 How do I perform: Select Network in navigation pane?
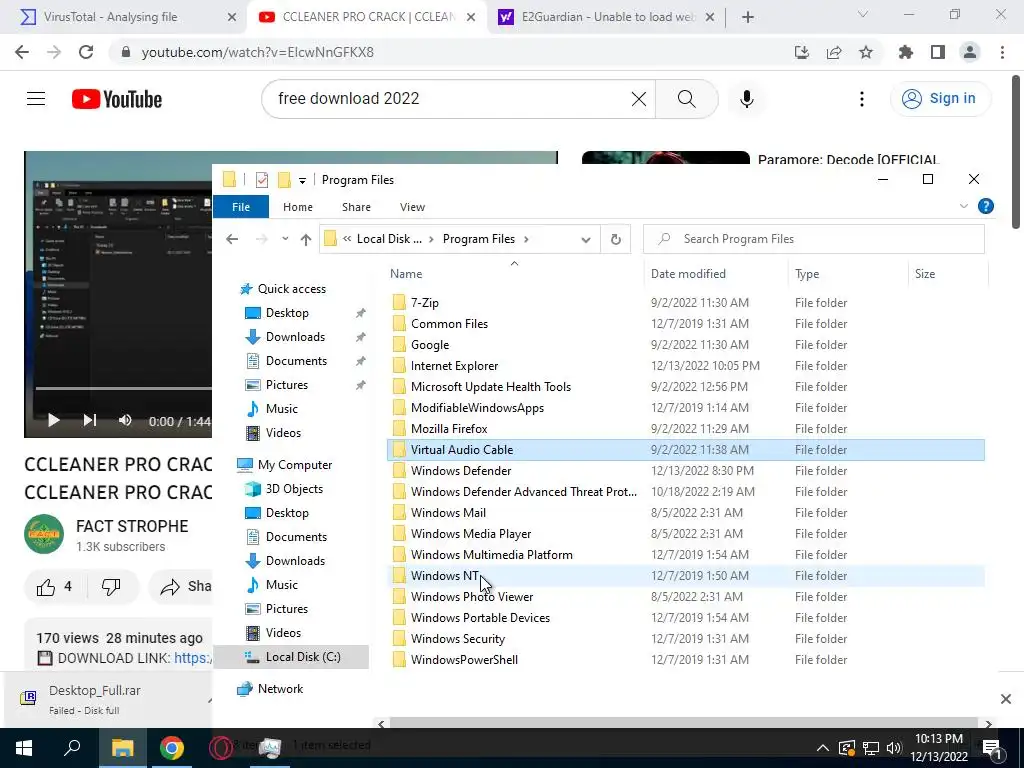coord(280,689)
